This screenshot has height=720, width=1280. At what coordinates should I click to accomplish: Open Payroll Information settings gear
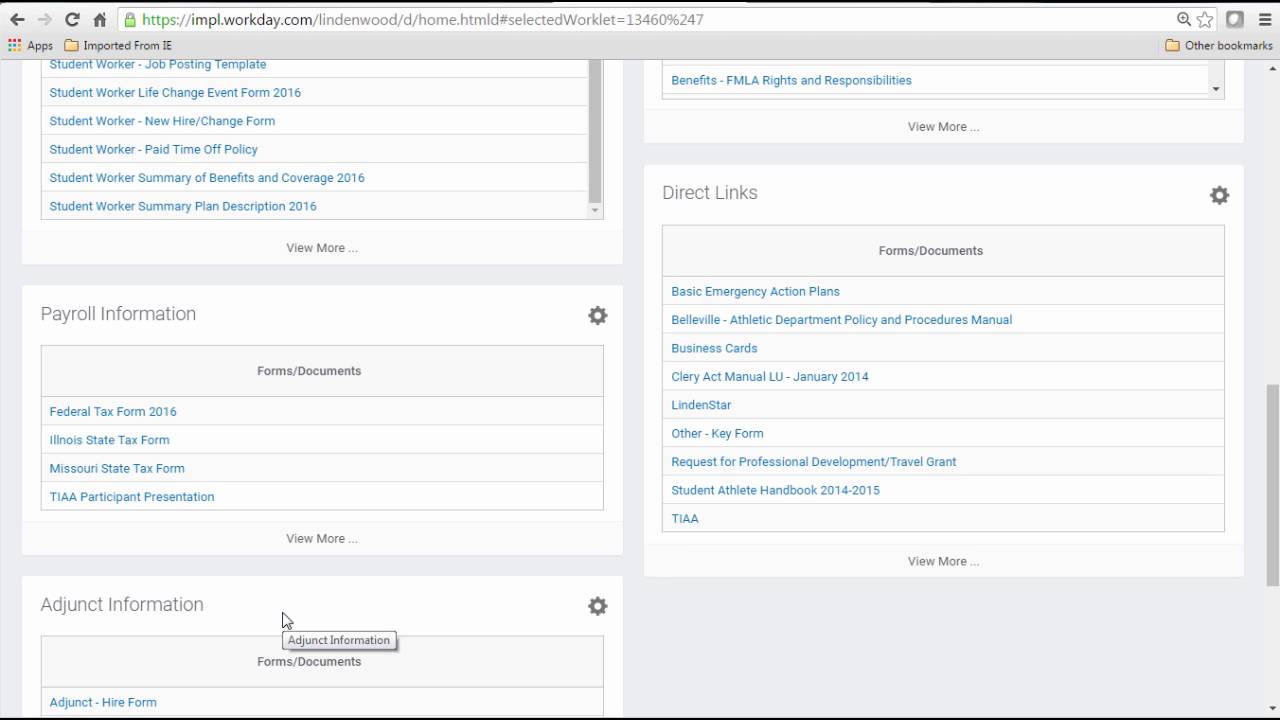tap(597, 316)
